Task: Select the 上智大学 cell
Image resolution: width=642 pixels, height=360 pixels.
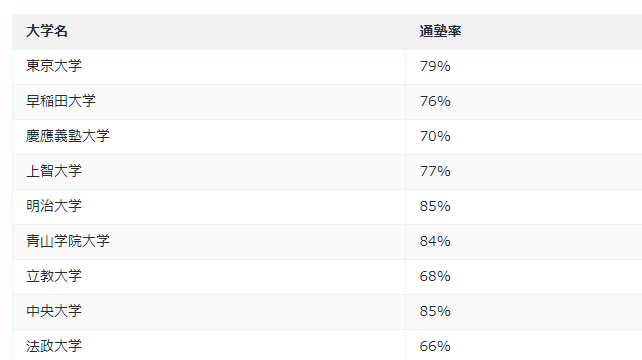Action: [209, 172]
